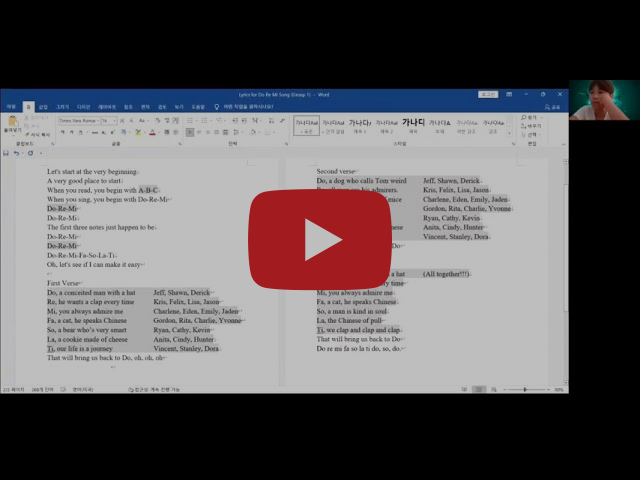Increase paragraph indent

tap(244, 120)
